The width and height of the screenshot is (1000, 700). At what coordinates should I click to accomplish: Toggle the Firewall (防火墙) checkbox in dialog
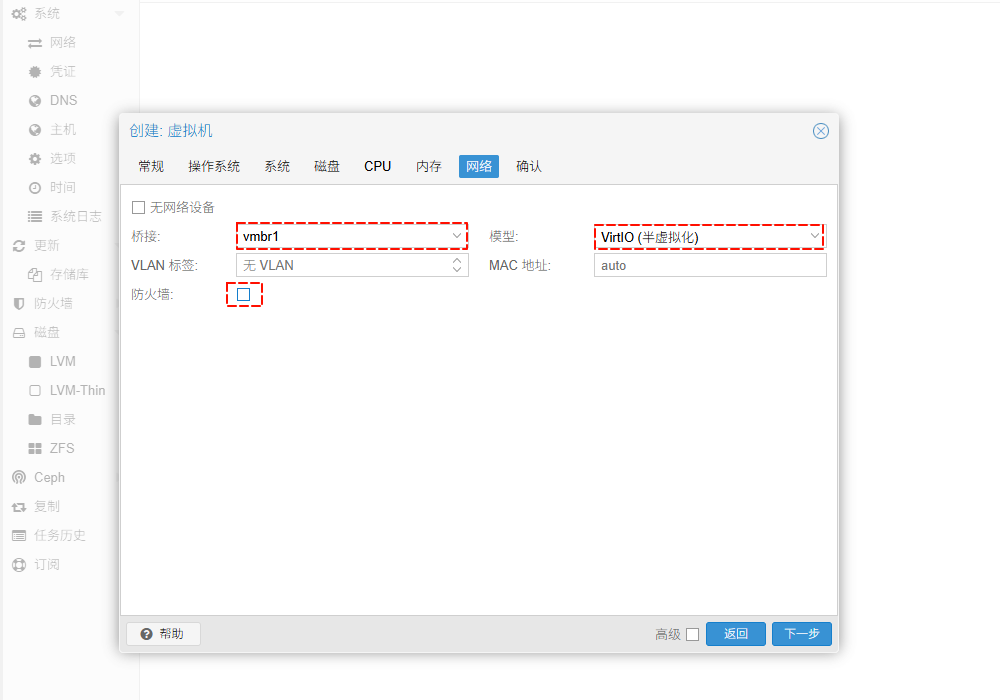[243, 294]
